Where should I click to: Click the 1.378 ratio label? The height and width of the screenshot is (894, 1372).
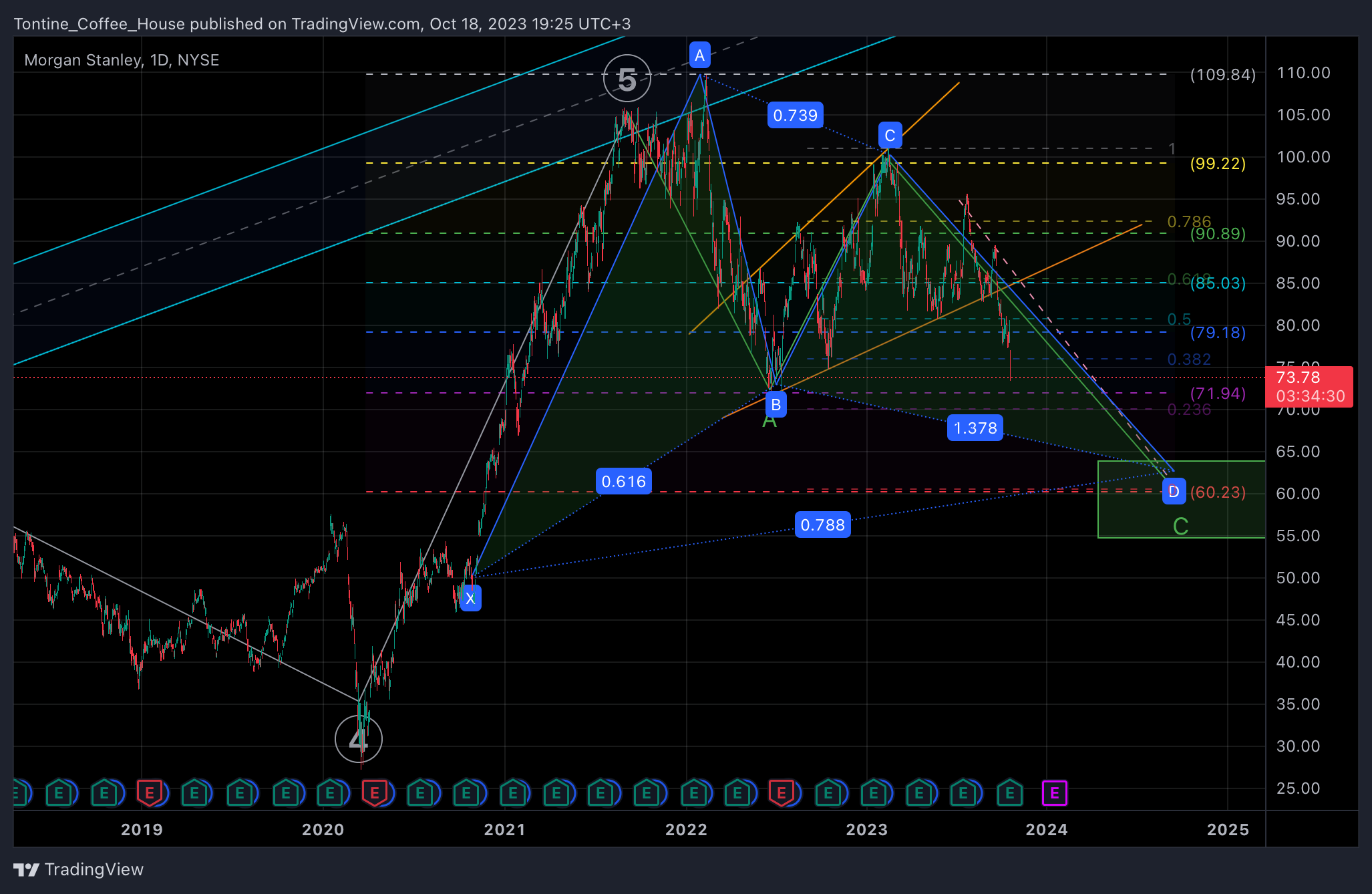[x=975, y=428]
